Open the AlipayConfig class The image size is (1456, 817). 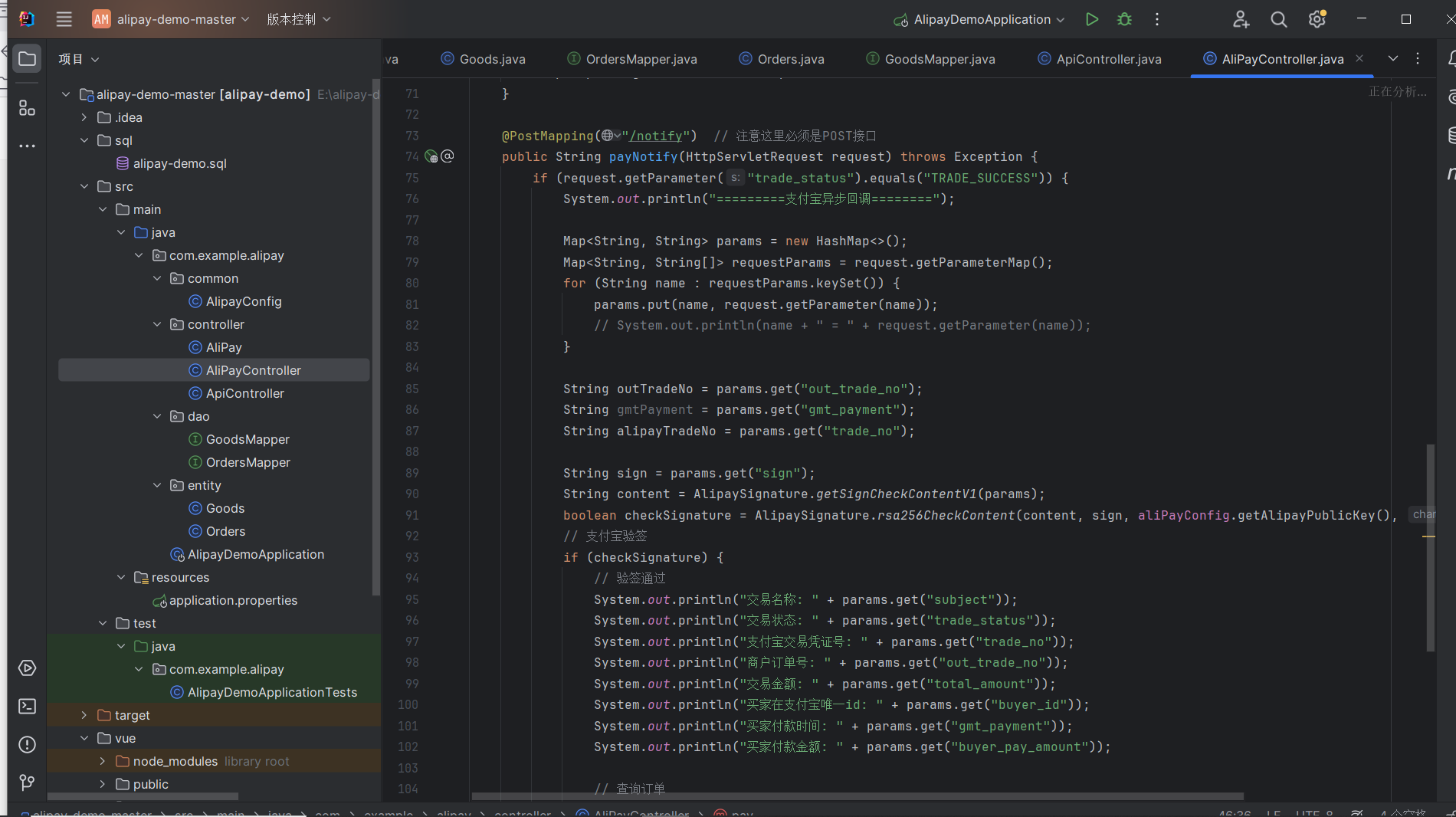pos(235,301)
